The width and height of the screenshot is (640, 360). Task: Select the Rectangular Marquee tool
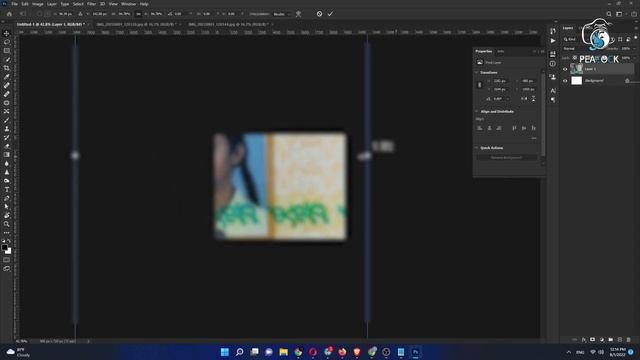[x=7, y=51]
